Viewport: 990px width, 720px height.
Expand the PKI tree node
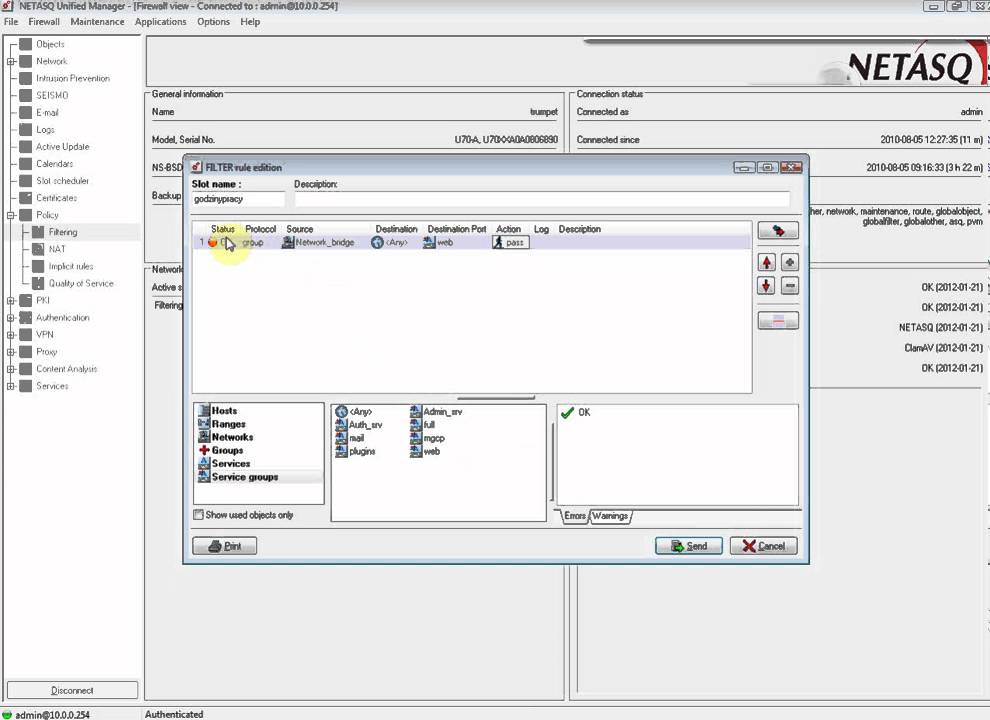click(11, 301)
